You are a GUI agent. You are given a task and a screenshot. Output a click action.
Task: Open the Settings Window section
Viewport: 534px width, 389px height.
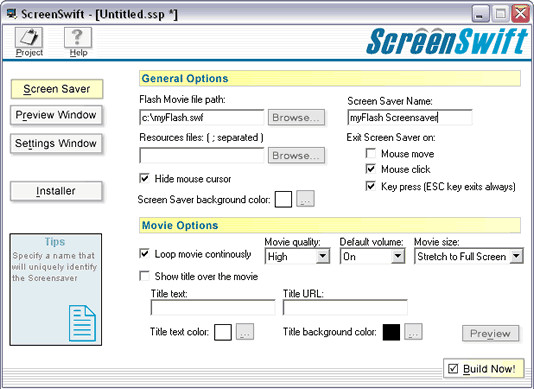56,143
